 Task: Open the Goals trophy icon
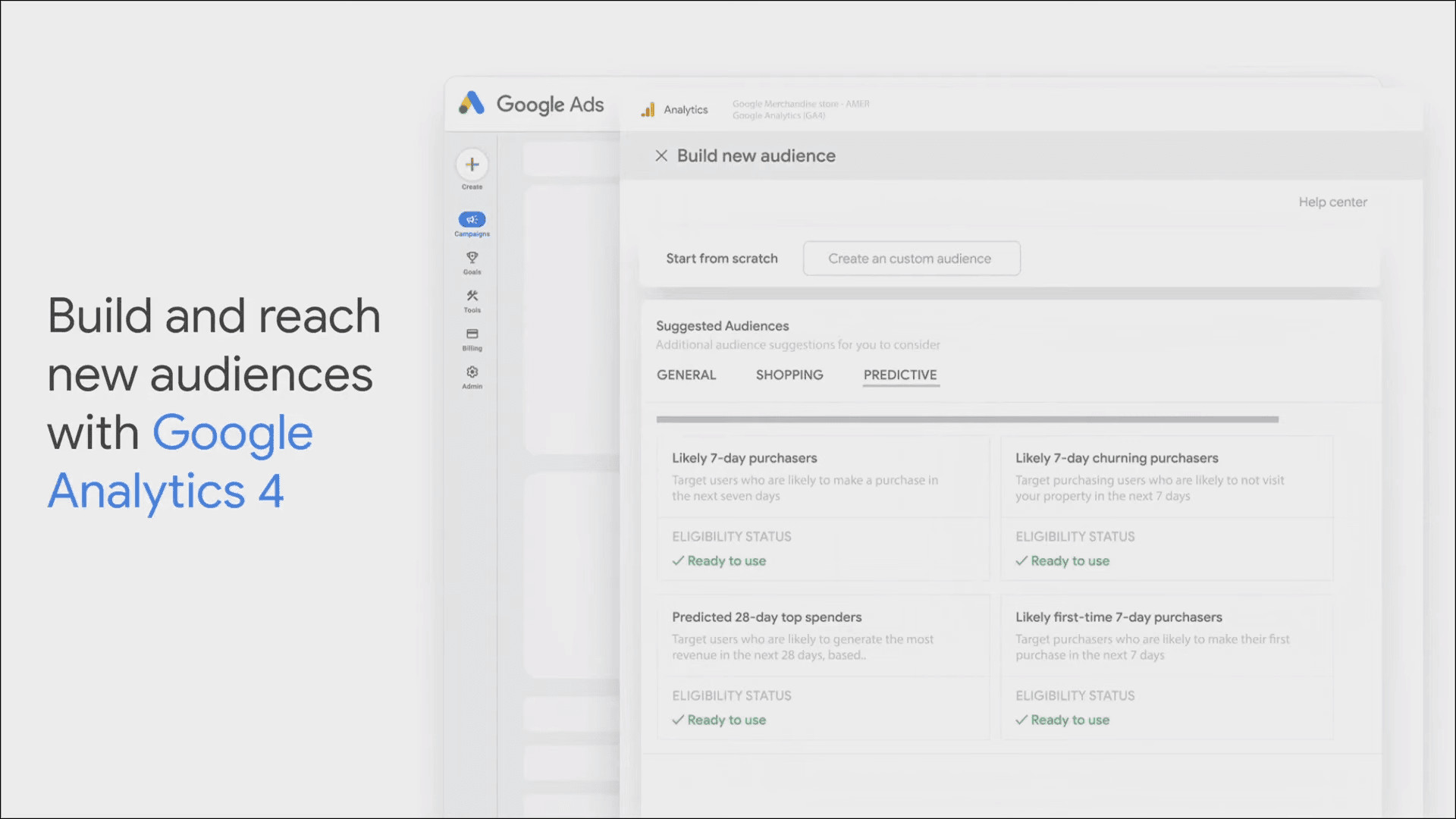tap(472, 258)
